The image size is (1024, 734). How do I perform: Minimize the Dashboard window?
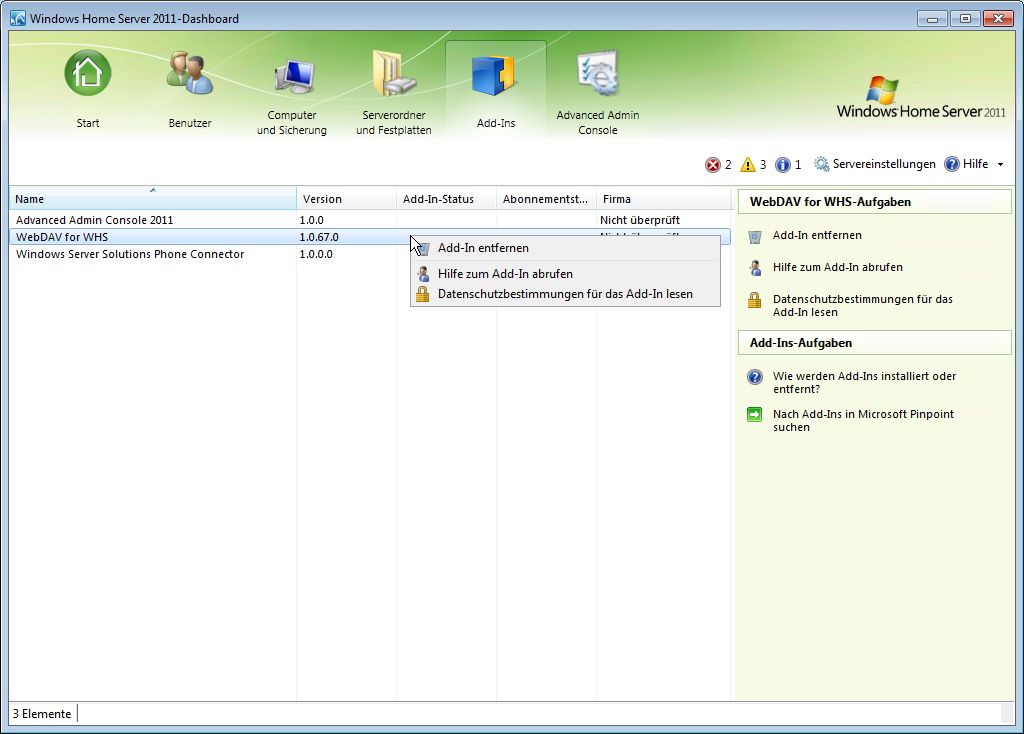point(932,19)
